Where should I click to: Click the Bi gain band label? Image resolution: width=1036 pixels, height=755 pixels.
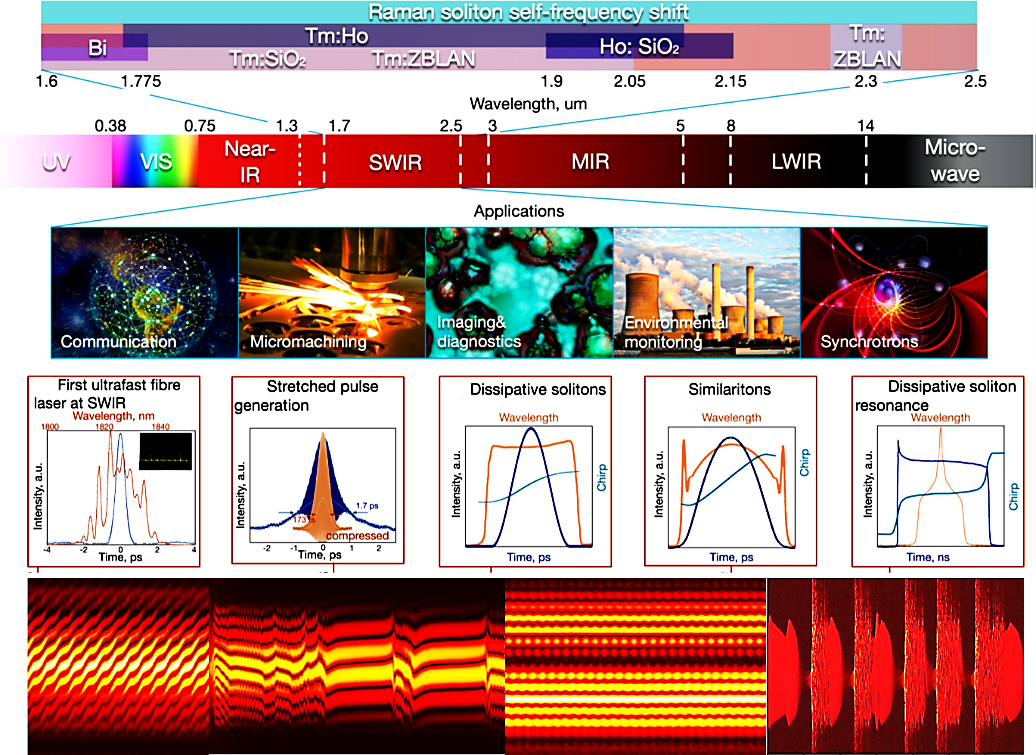96,47
